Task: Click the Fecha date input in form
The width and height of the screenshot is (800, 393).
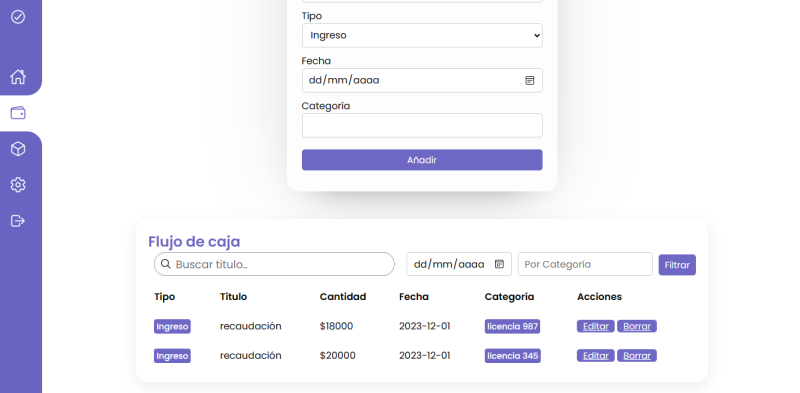Action: pyautogui.click(x=422, y=81)
